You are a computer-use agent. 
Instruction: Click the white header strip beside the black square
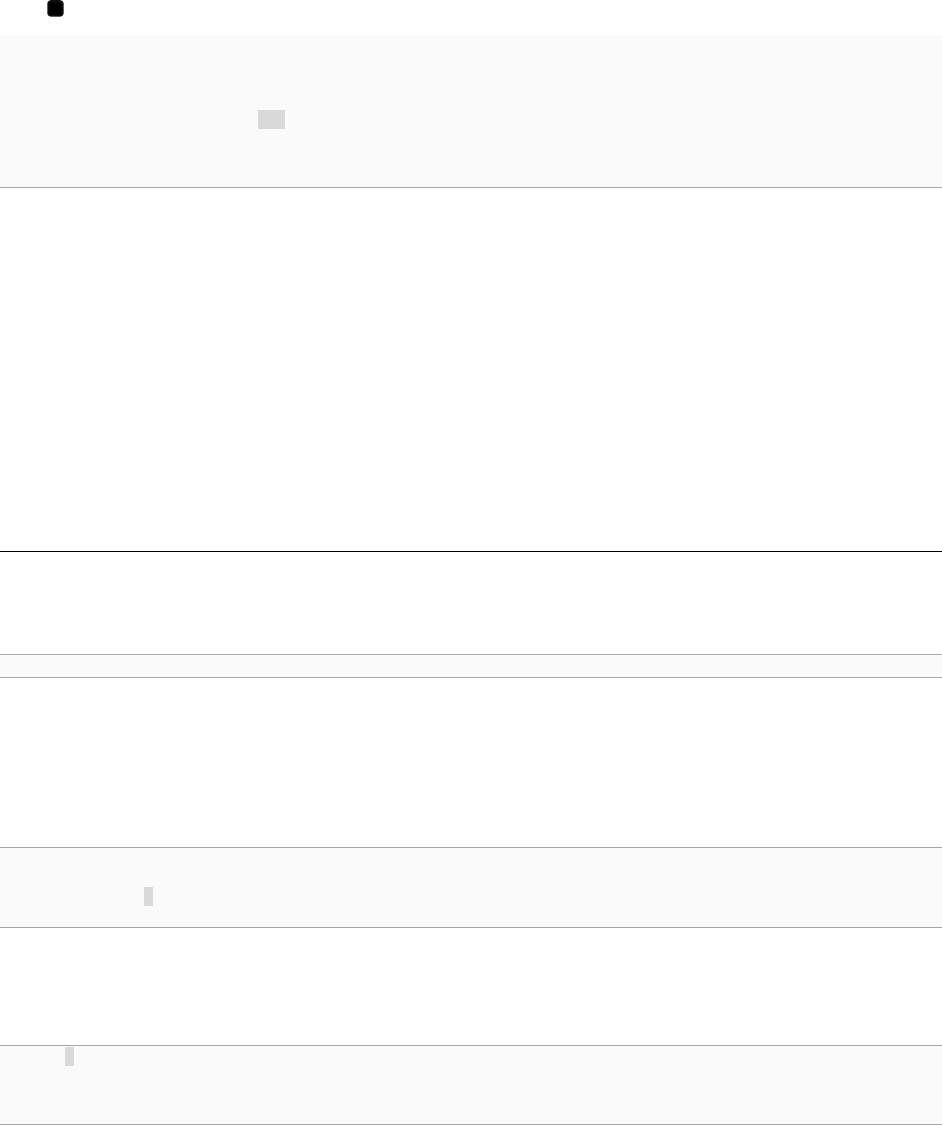point(502,17)
